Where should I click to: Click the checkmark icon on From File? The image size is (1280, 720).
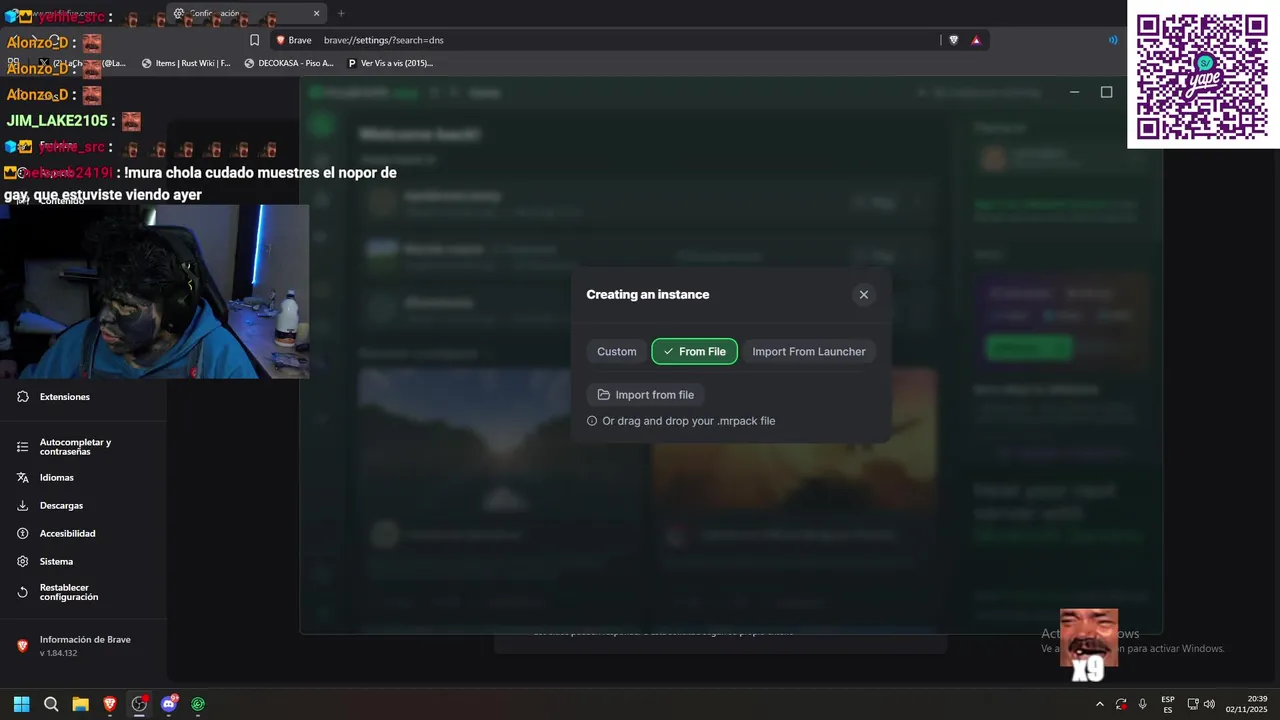click(668, 351)
